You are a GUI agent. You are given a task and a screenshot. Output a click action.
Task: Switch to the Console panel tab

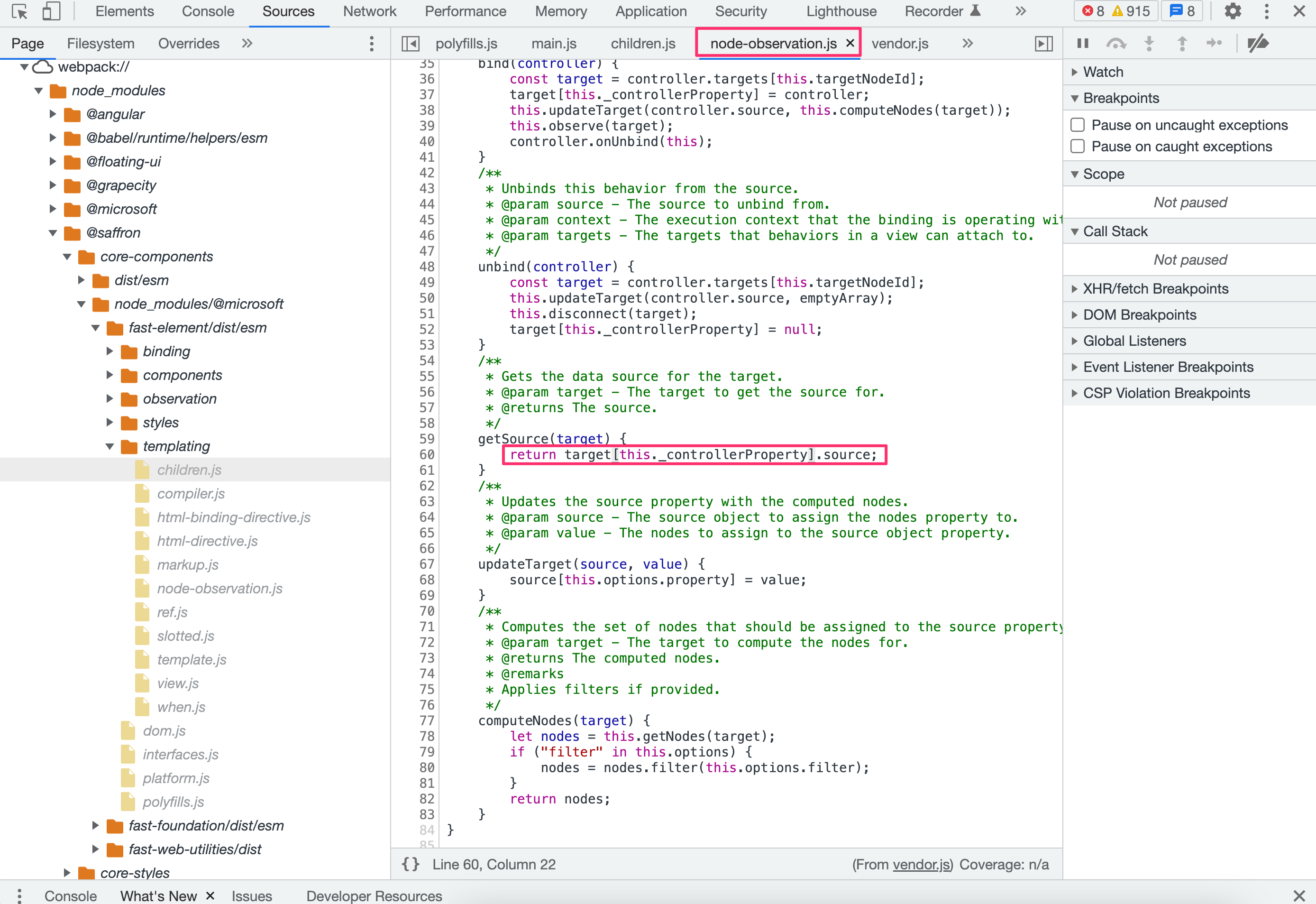[208, 11]
